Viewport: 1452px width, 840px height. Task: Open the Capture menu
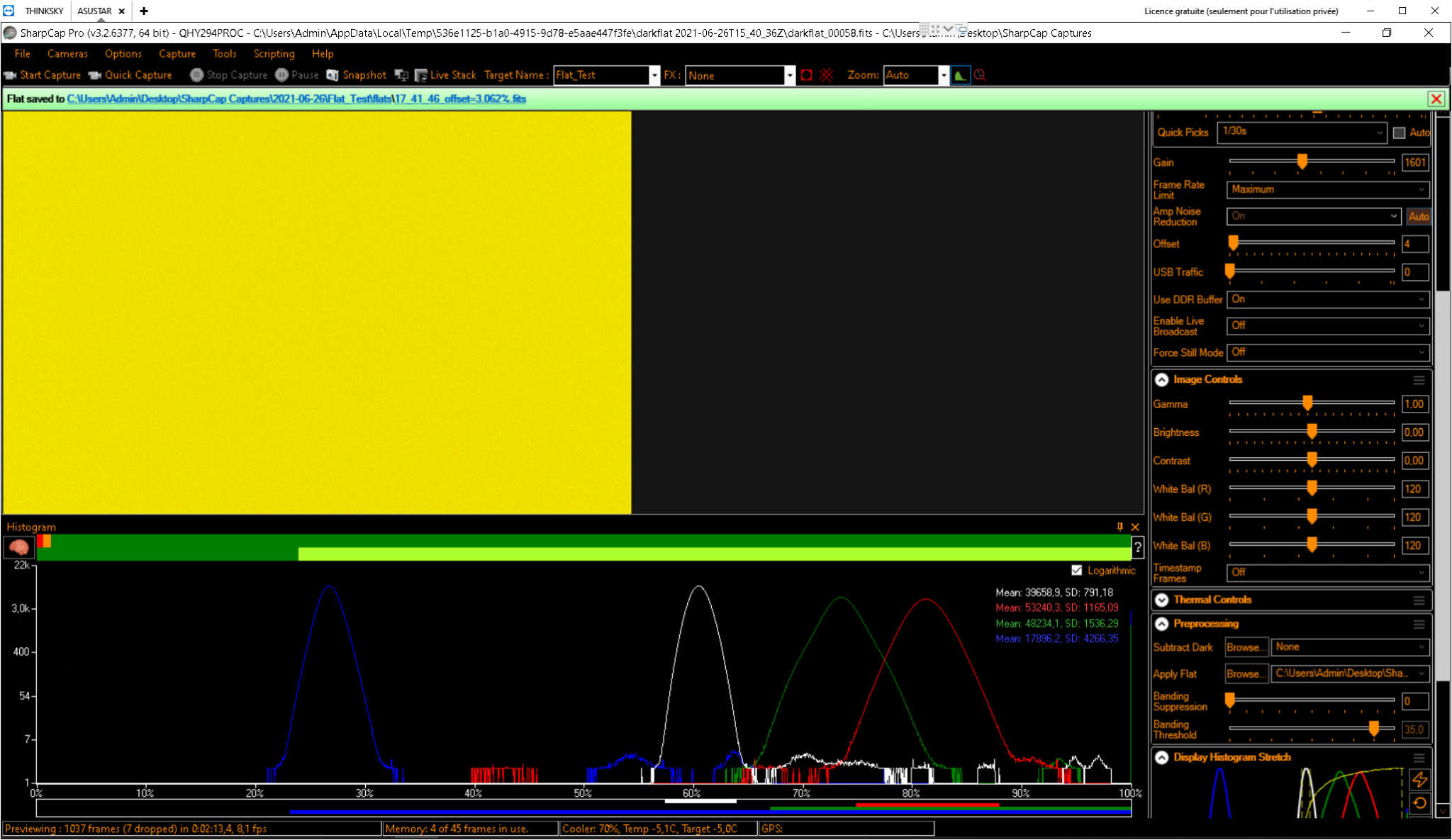click(177, 54)
